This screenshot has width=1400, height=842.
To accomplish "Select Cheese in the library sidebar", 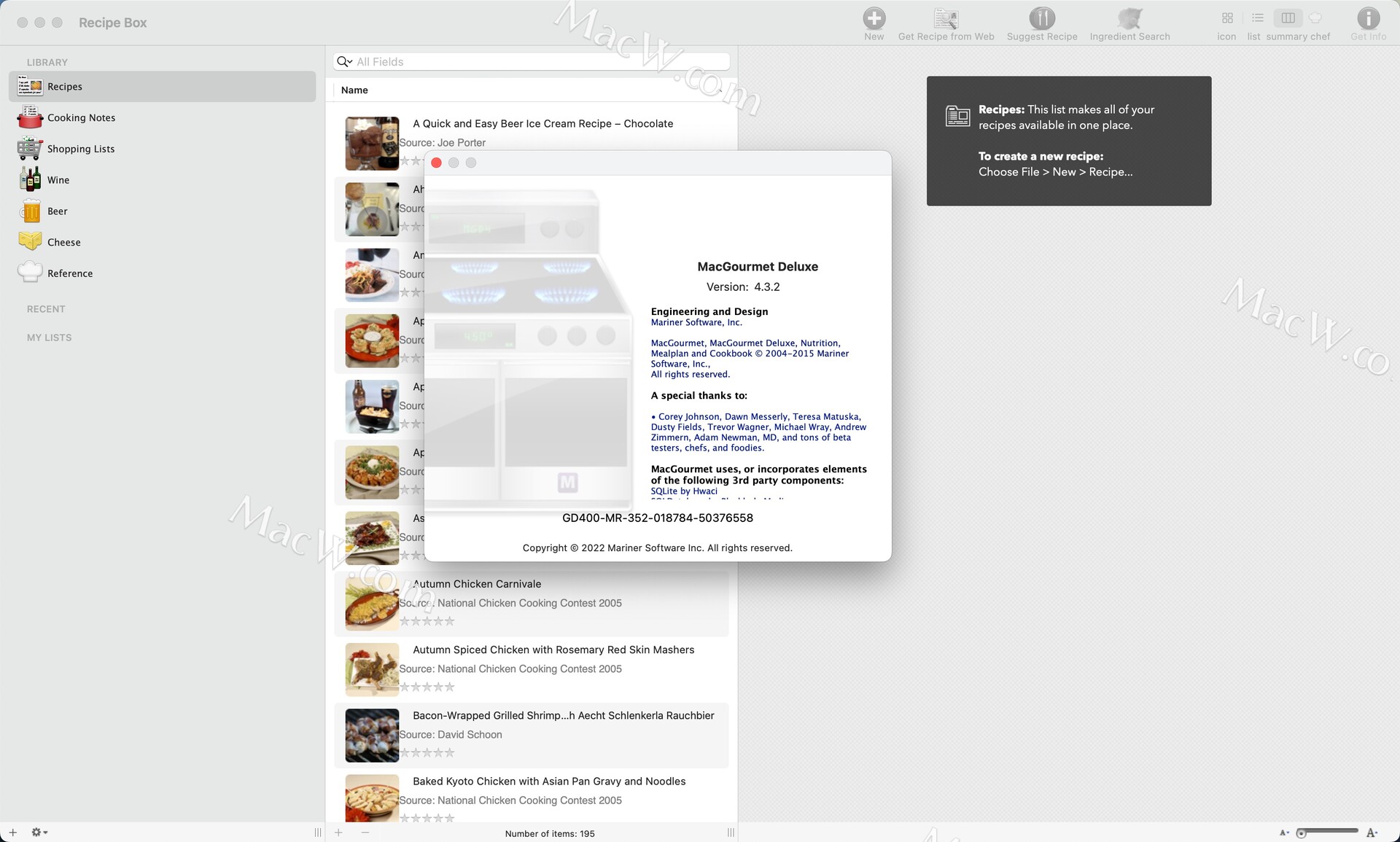I will pyautogui.click(x=162, y=242).
